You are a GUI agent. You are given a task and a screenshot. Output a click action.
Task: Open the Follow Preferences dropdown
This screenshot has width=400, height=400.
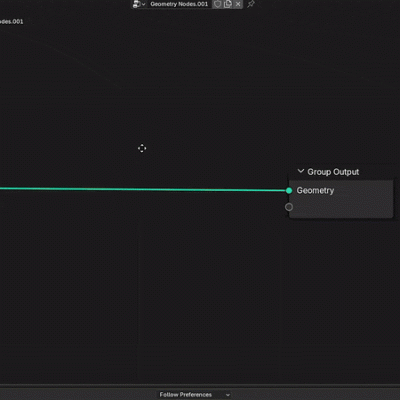(x=195, y=395)
